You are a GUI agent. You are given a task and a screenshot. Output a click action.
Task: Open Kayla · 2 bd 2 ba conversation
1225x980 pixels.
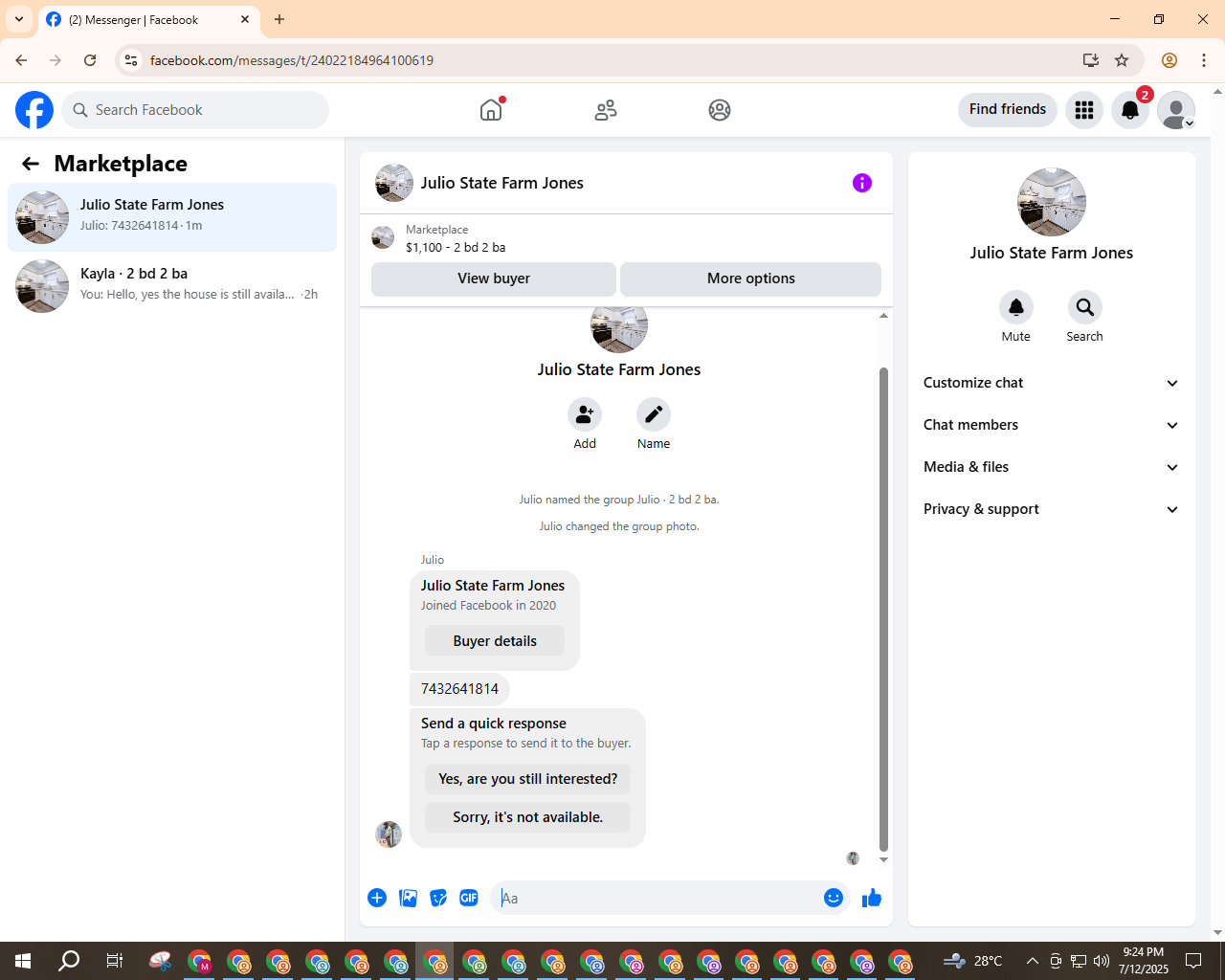[172, 286]
